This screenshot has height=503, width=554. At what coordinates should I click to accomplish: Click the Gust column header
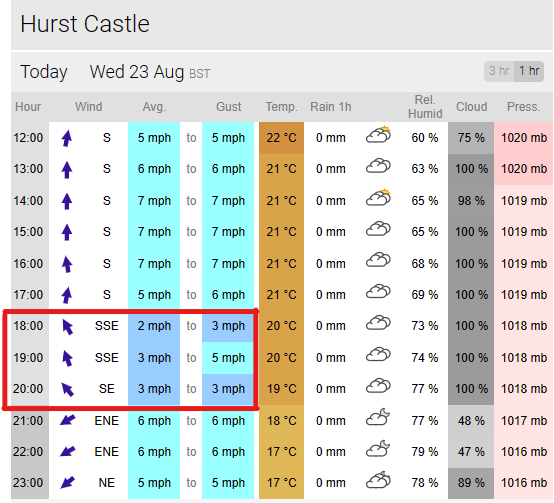229,107
